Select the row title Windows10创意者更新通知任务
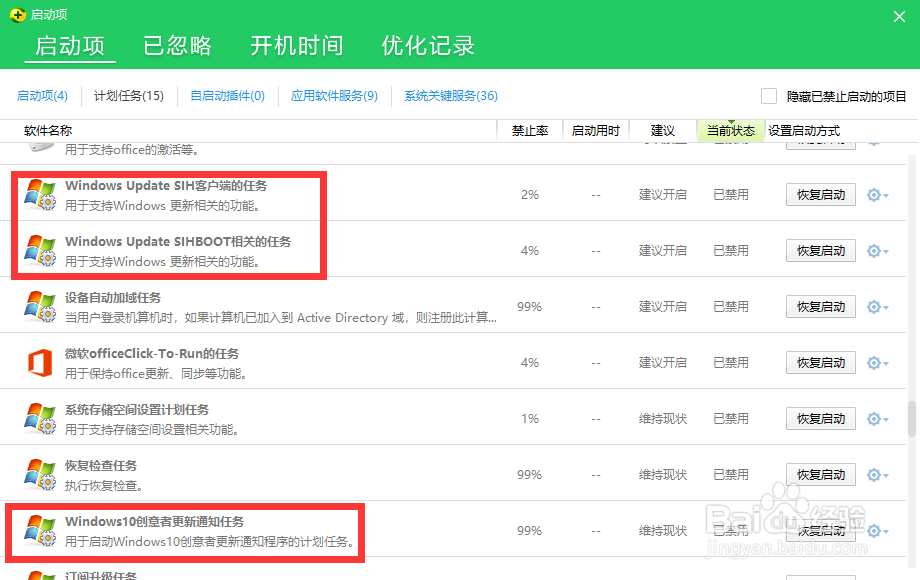The width and height of the screenshot is (920, 580). pyautogui.click(x=154, y=521)
